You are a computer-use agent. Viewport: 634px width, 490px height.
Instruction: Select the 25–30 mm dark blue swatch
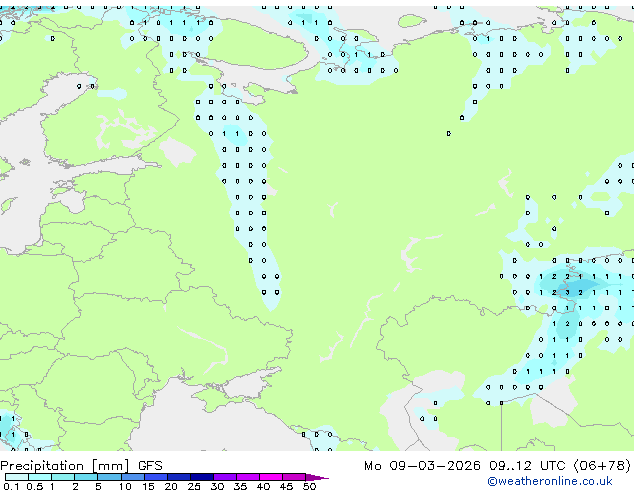click(201, 477)
